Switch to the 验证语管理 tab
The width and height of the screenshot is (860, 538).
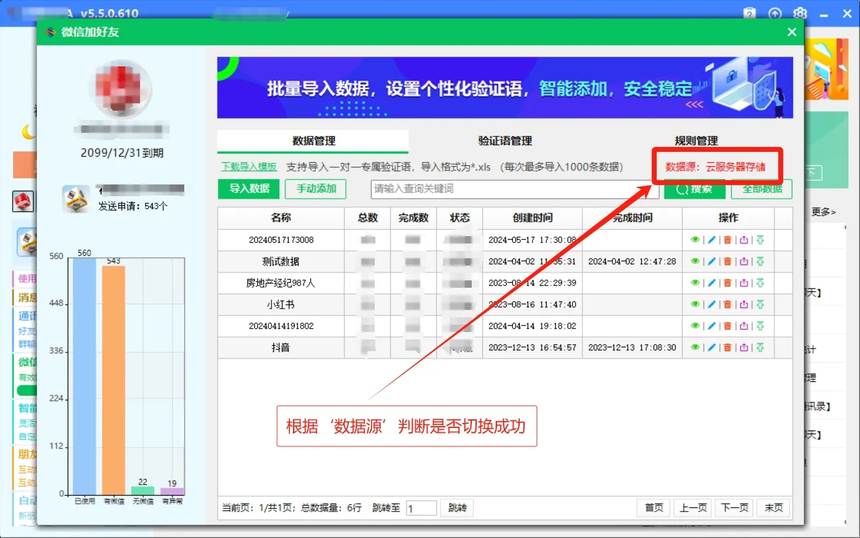[x=504, y=141]
